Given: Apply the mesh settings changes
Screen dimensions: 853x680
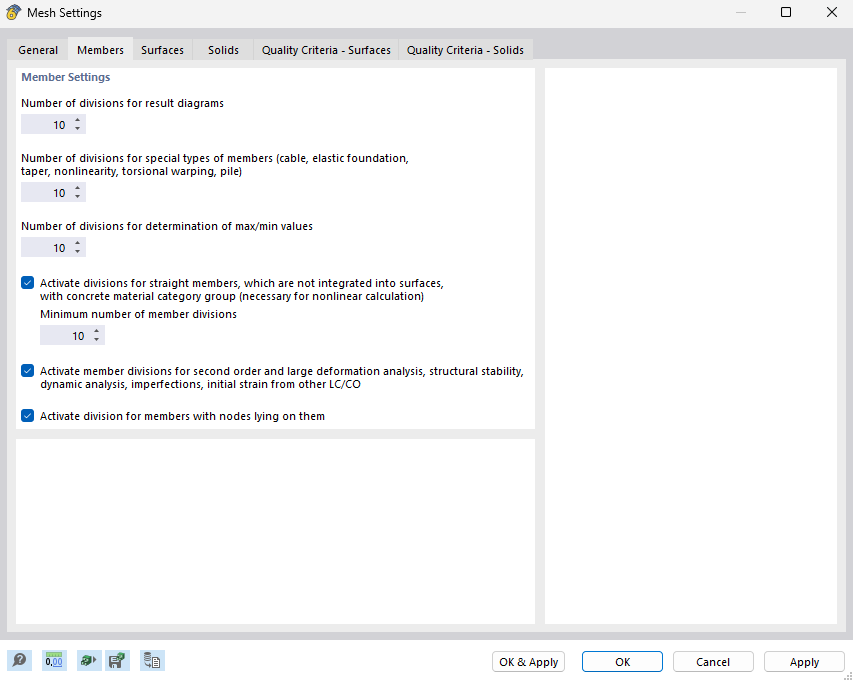Looking at the screenshot, I should point(804,661).
